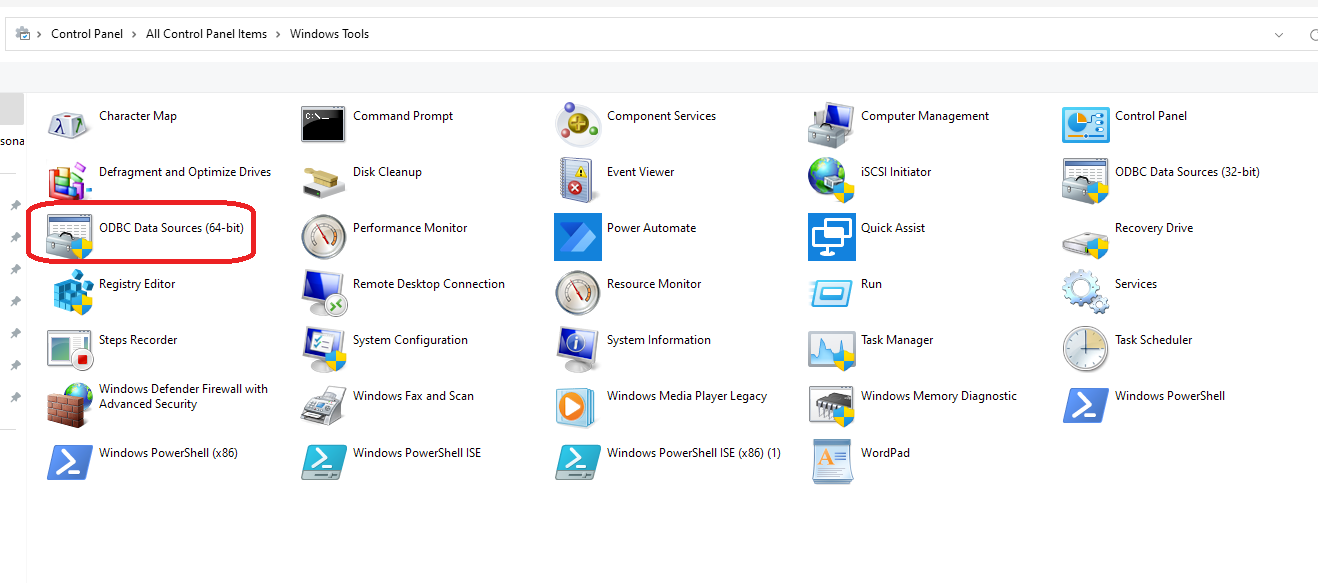This screenshot has height=583, width=1318.
Task: Open Windows PowerShell ISE (x86) (1) icon
Action: click(578, 462)
